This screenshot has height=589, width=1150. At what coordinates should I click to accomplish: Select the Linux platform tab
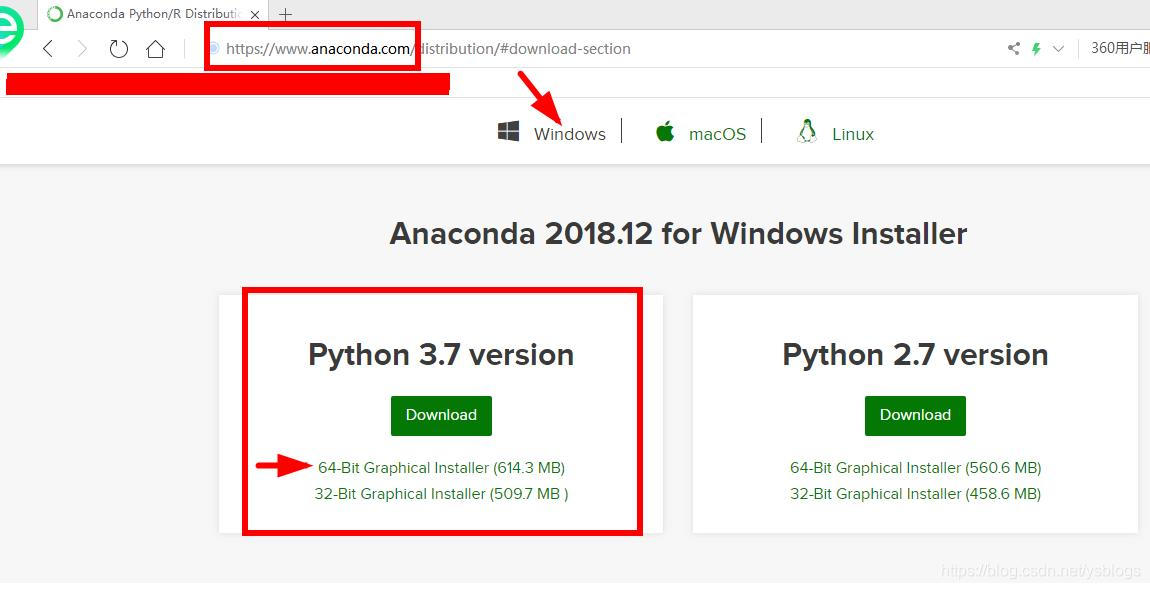[x=853, y=134]
